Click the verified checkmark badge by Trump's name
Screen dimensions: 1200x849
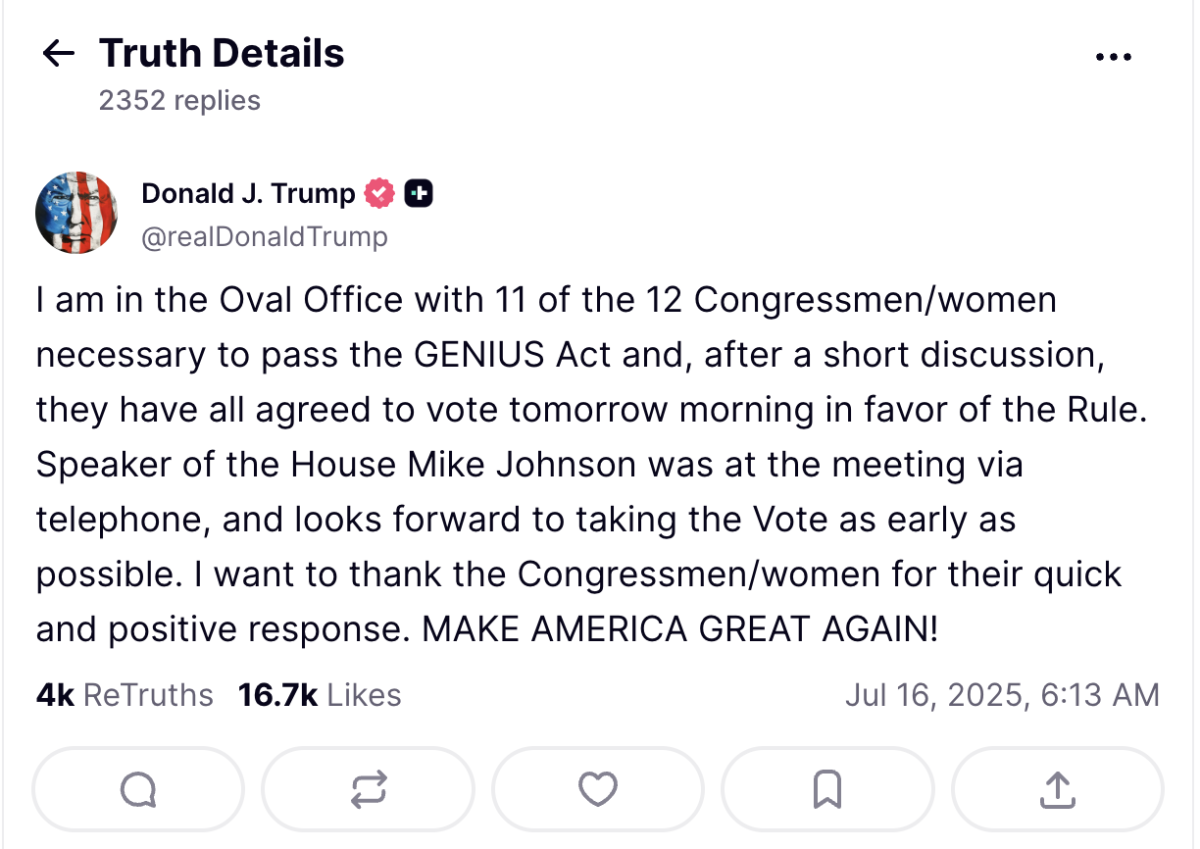tap(378, 192)
